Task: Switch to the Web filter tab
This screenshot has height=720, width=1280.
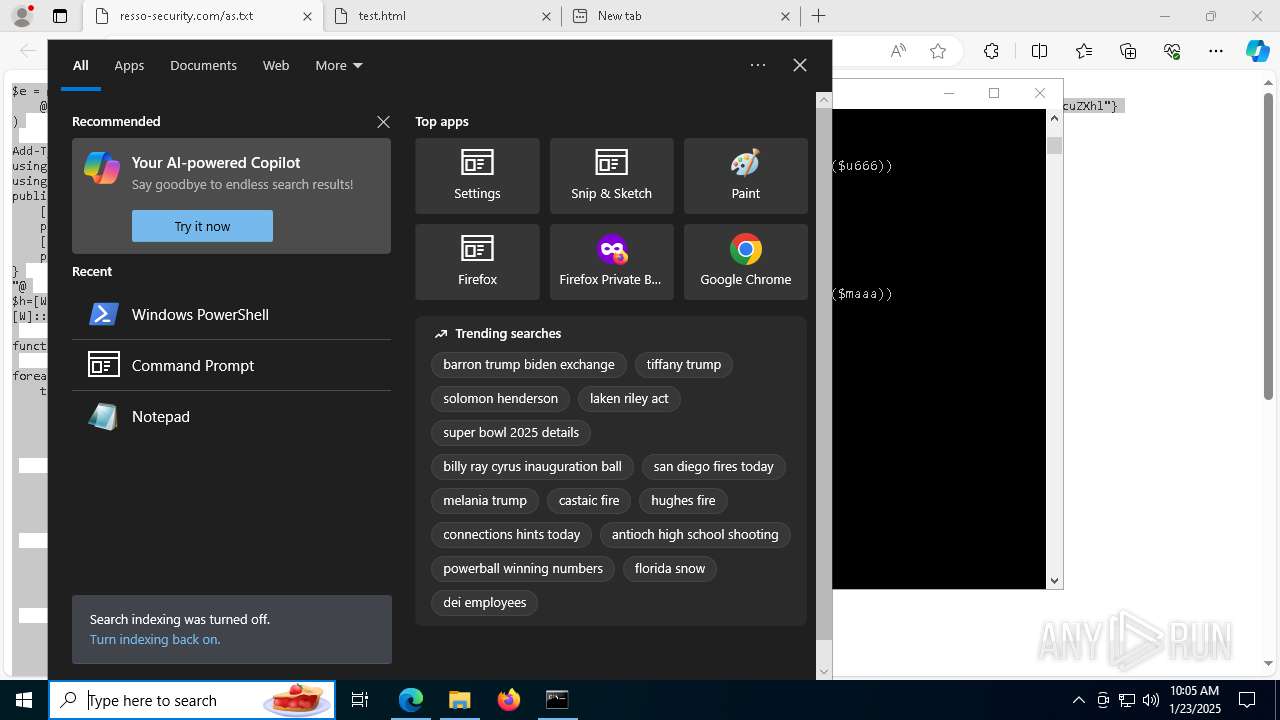Action: pos(276,65)
